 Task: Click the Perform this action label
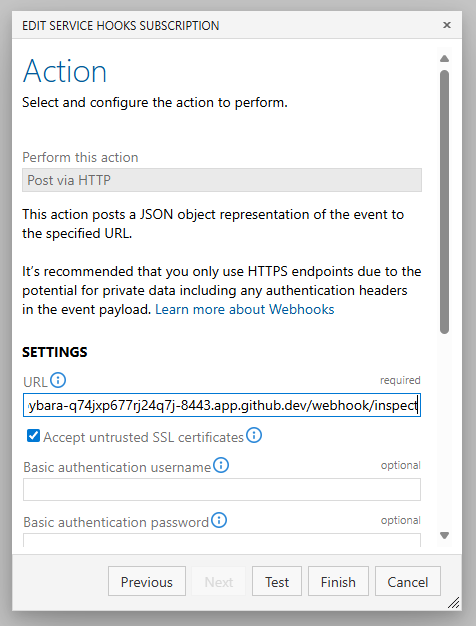80,157
